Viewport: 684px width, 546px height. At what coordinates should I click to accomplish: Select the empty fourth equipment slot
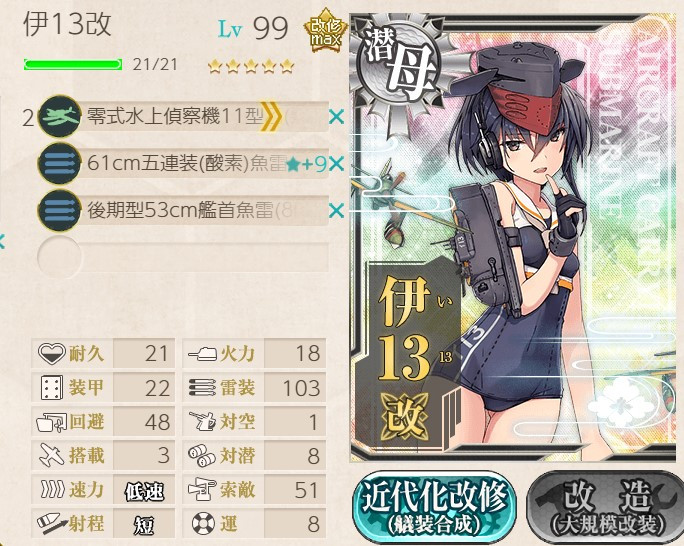[183, 257]
